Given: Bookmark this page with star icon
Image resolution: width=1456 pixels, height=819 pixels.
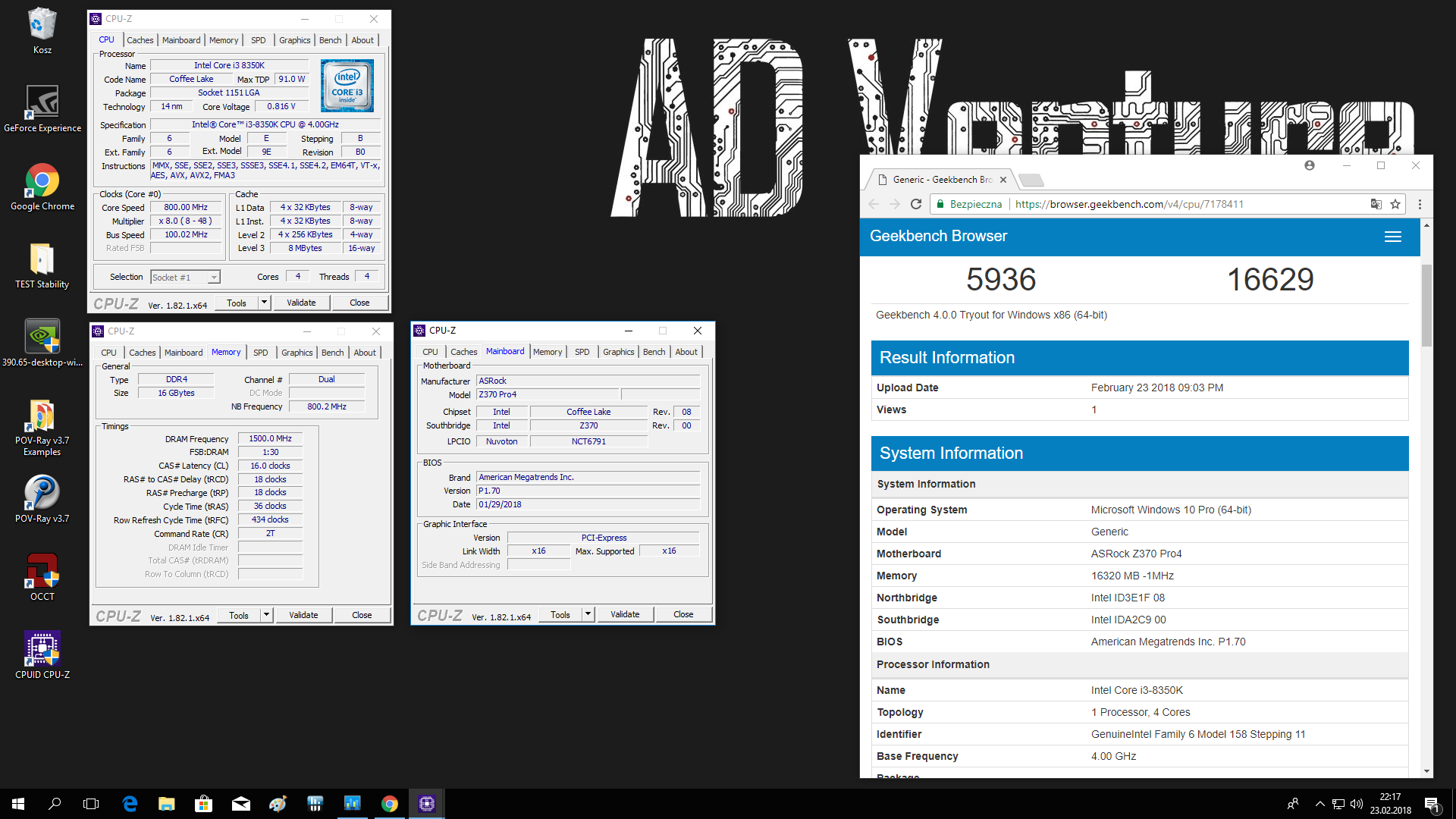Looking at the screenshot, I should [1395, 204].
